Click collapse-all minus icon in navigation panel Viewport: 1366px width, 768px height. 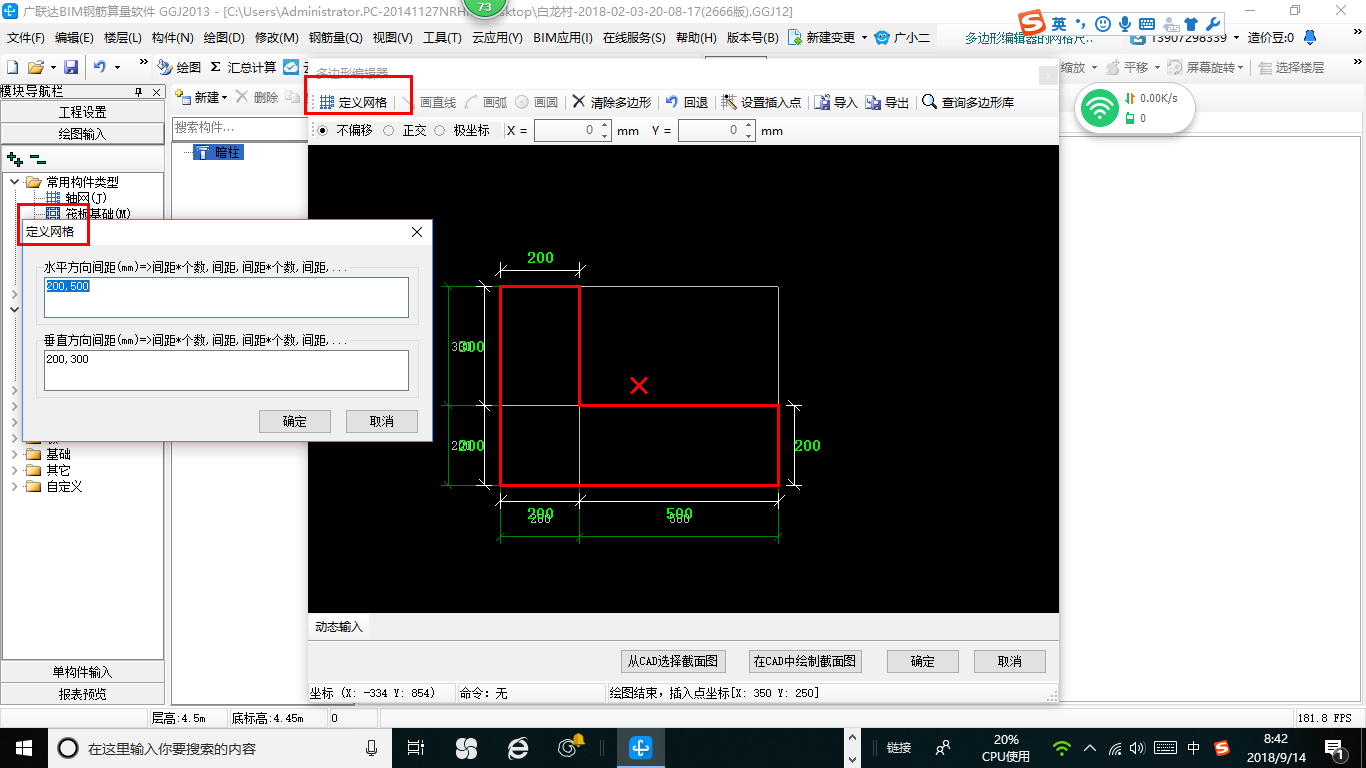pyautogui.click(x=37, y=159)
